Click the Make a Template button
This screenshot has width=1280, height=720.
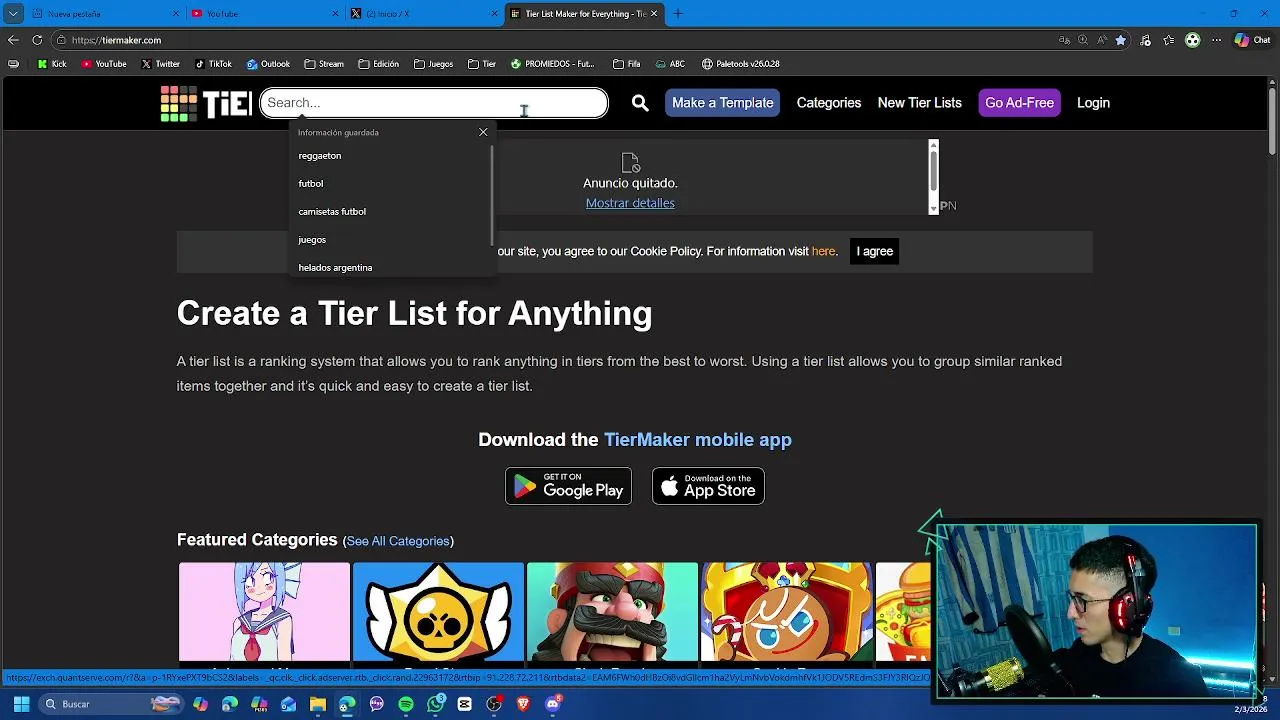pos(722,103)
